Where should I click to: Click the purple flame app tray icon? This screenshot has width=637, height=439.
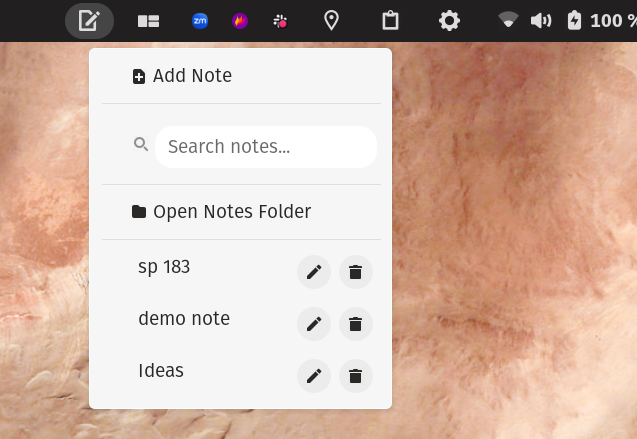pyautogui.click(x=240, y=21)
